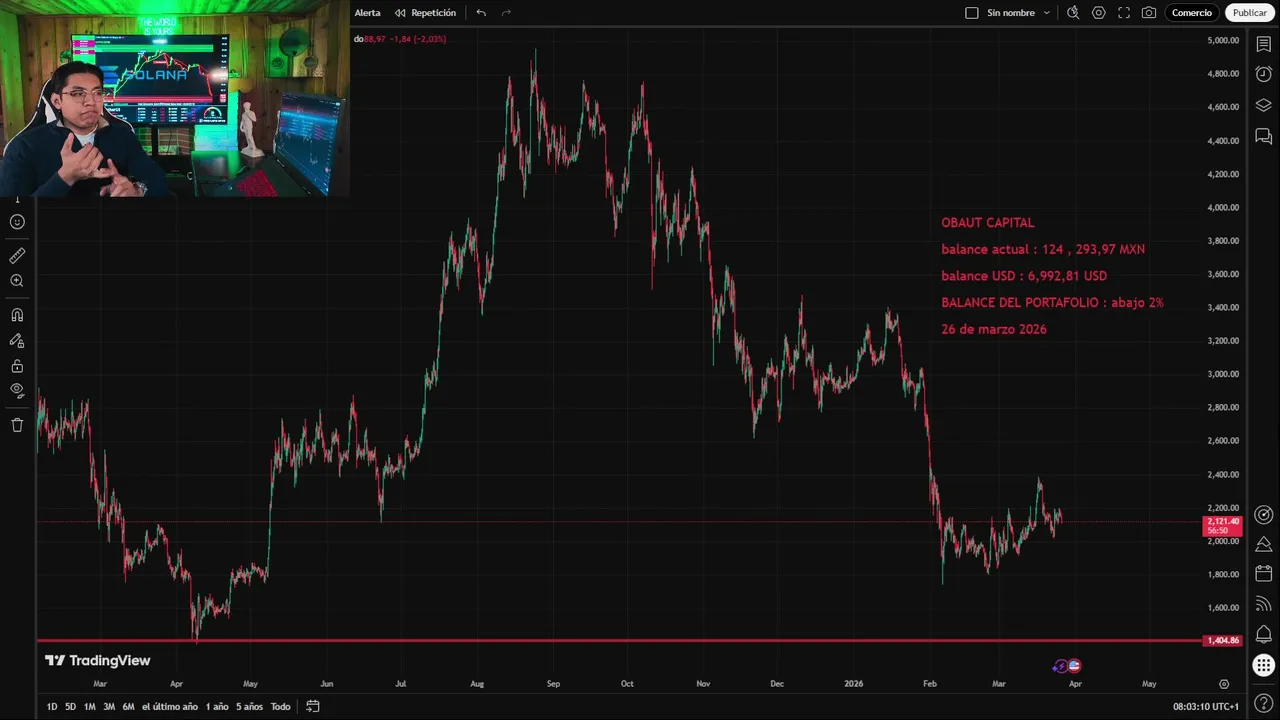The width and height of the screenshot is (1280, 720).
Task: Open the Help question mark icon
Action: coord(1264,706)
